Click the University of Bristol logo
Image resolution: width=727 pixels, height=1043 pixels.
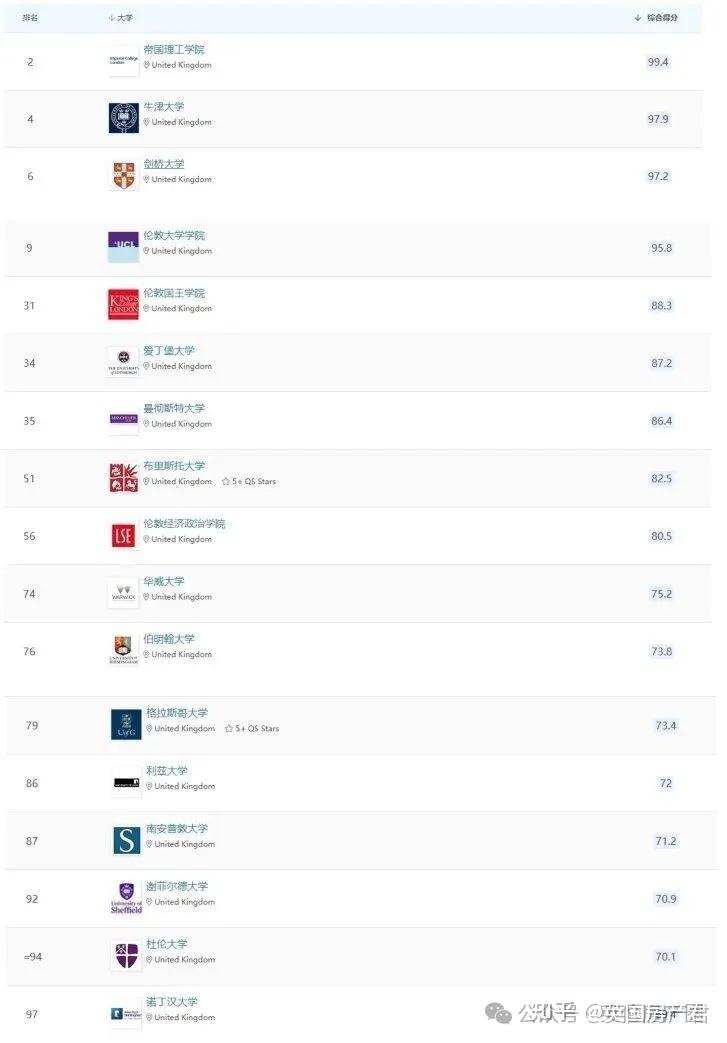124,477
